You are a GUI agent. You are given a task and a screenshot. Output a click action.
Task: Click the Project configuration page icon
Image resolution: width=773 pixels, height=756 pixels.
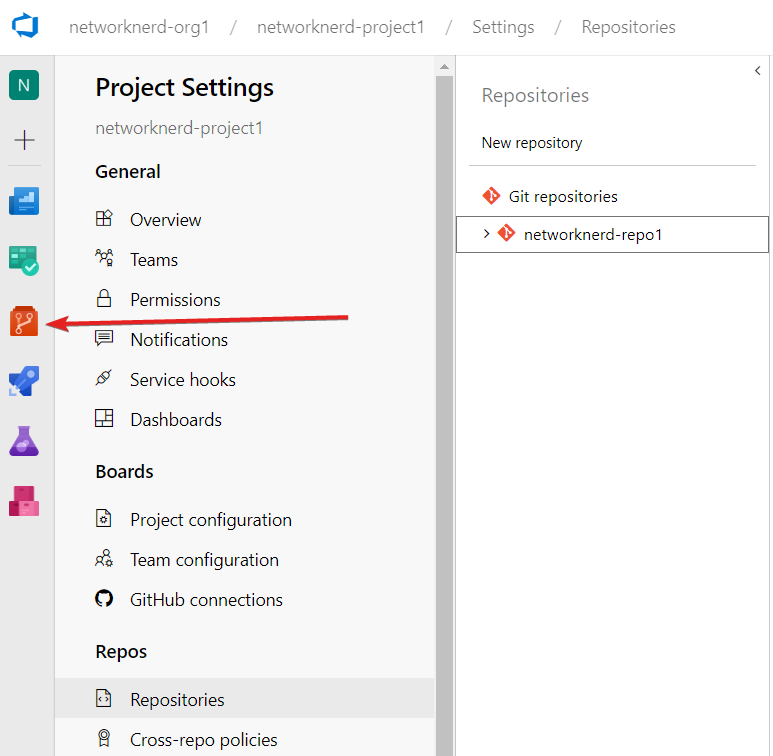pyautogui.click(x=104, y=518)
